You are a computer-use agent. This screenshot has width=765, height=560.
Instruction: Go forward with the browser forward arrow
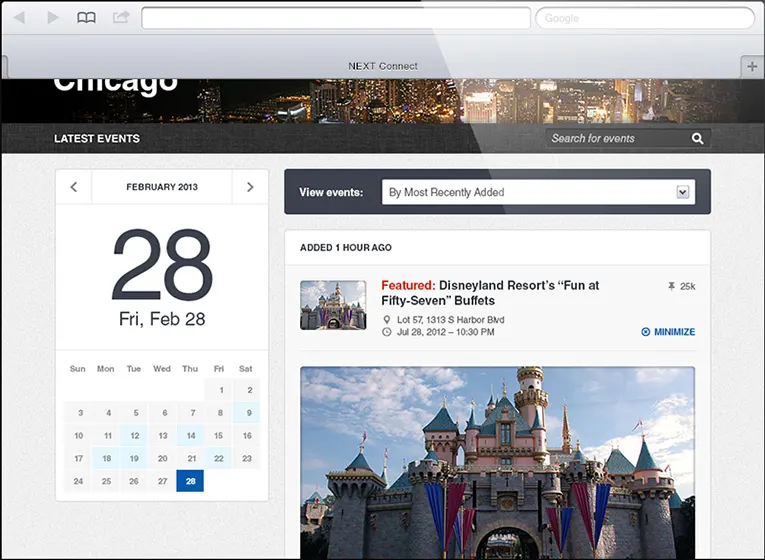pyautogui.click(x=53, y=18)
